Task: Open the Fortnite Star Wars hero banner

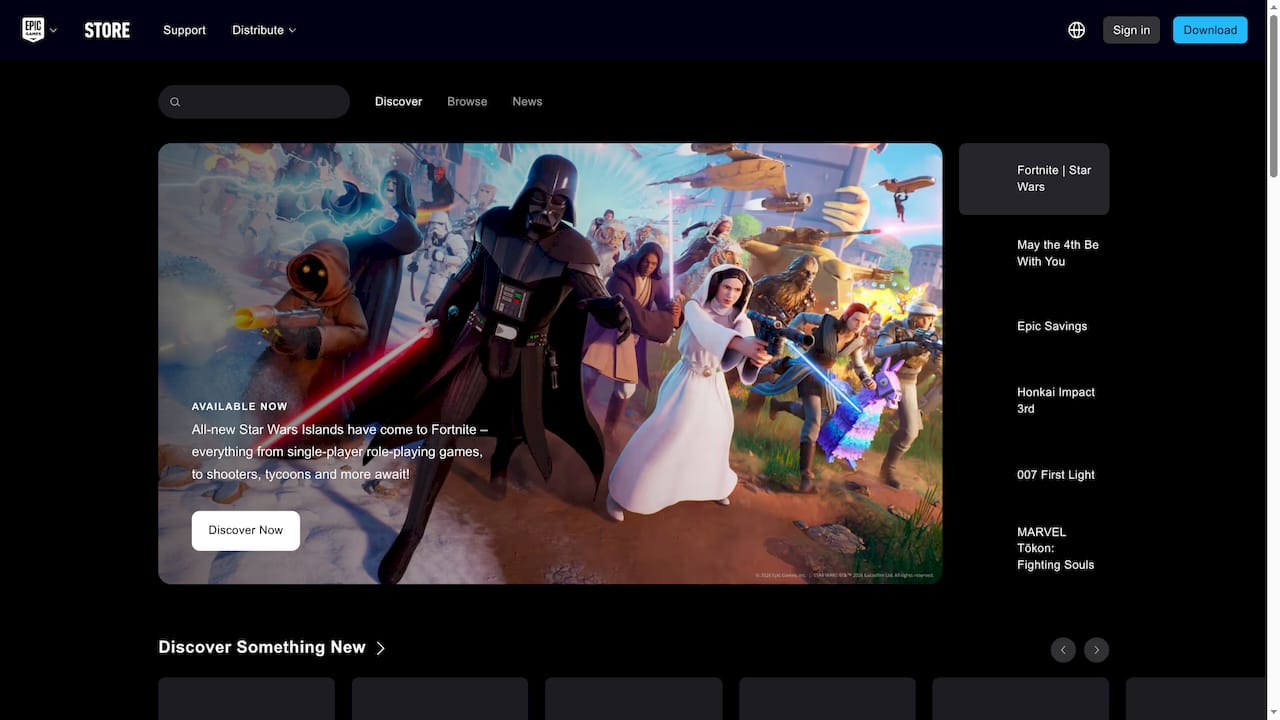Action: [550, 363]
